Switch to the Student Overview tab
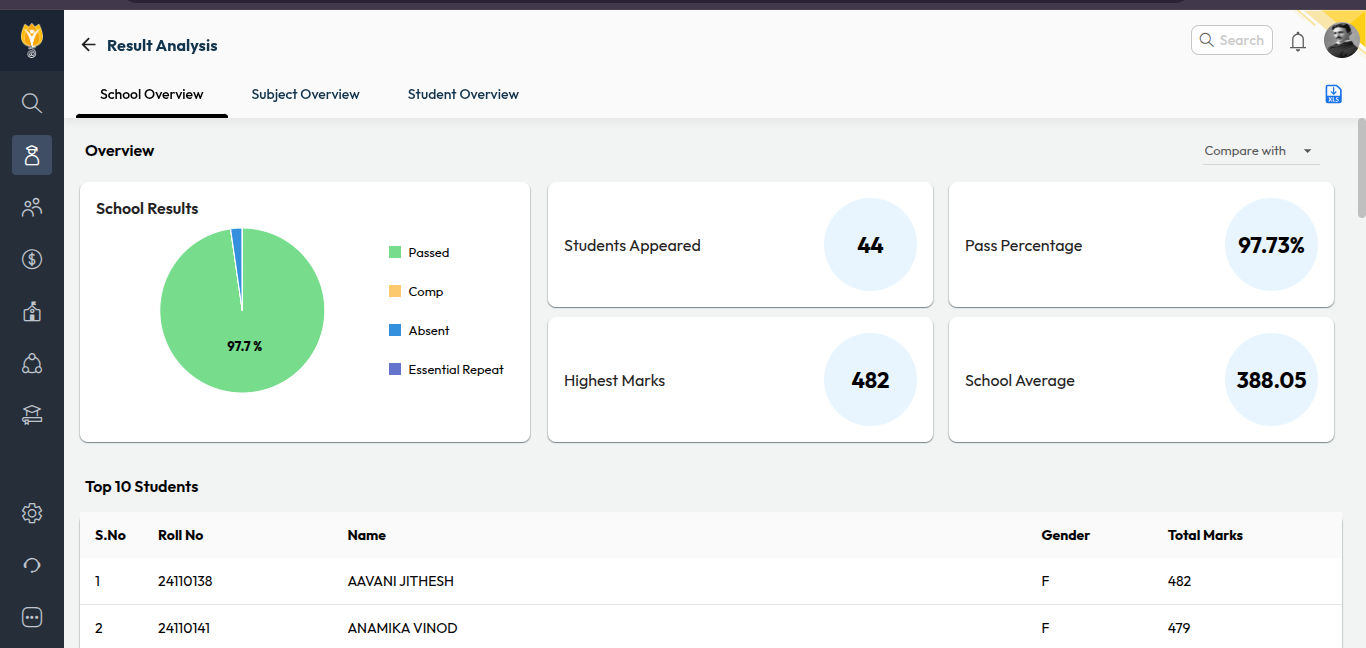 [463, 94]
